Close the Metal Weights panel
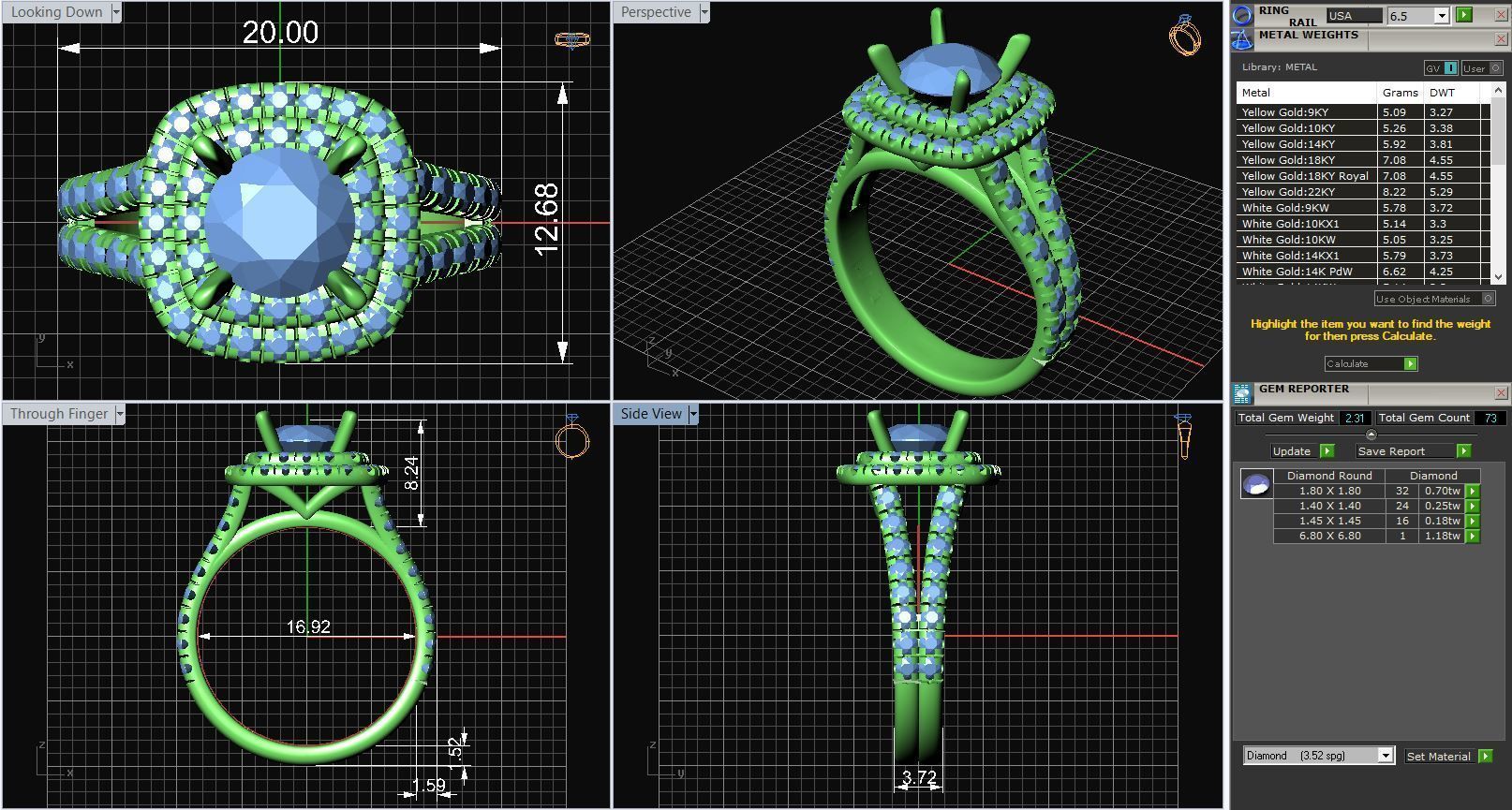 click(x=1500, y=39)
